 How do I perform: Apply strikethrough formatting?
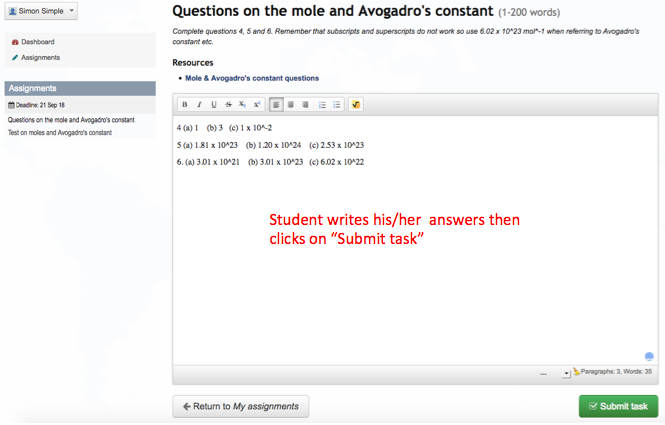pyautogui.click(x=228, y=105)
